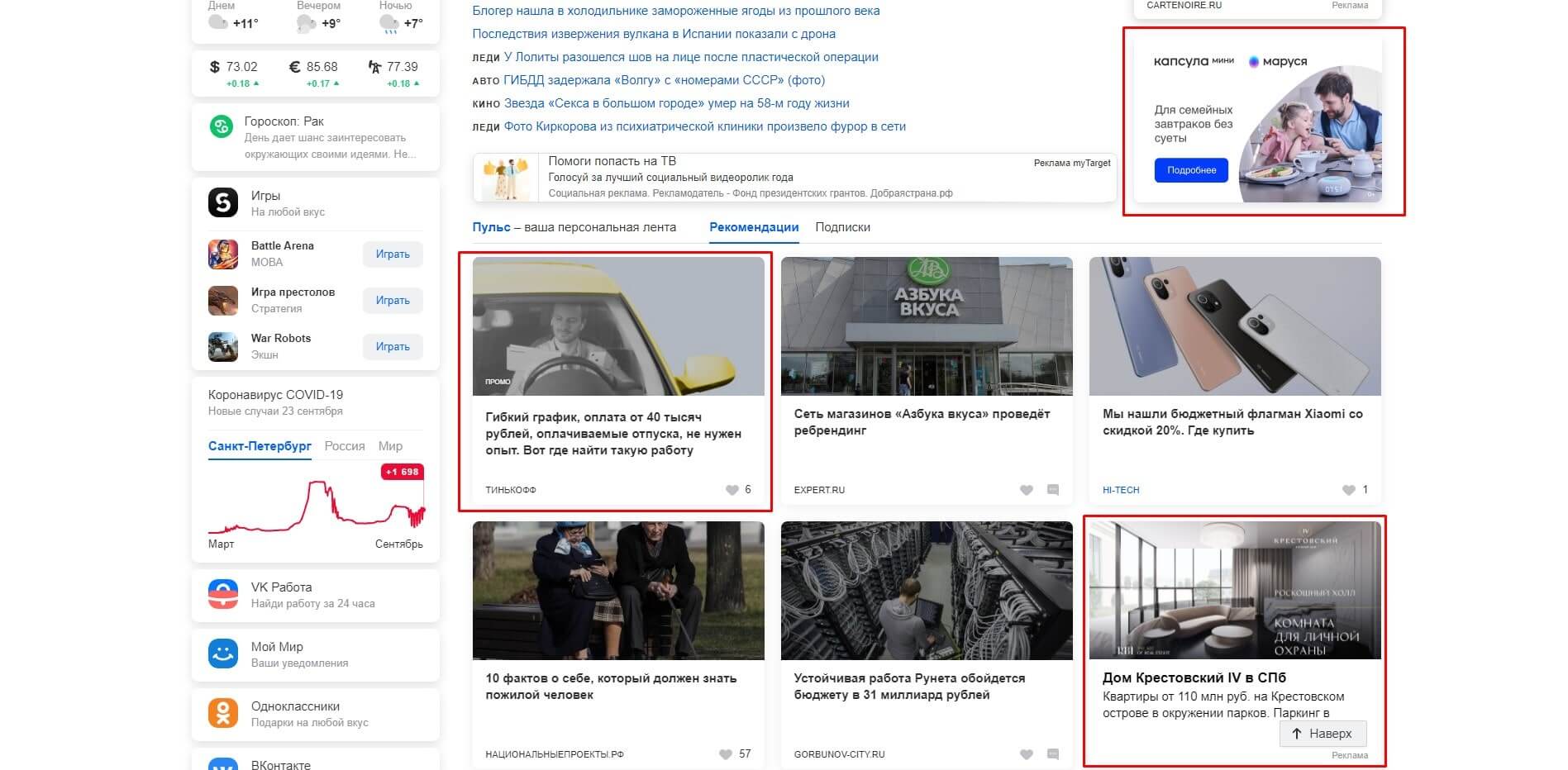Open the Крестовский IV ad image
The image size is (1568, 770).
pos(1235,591)
